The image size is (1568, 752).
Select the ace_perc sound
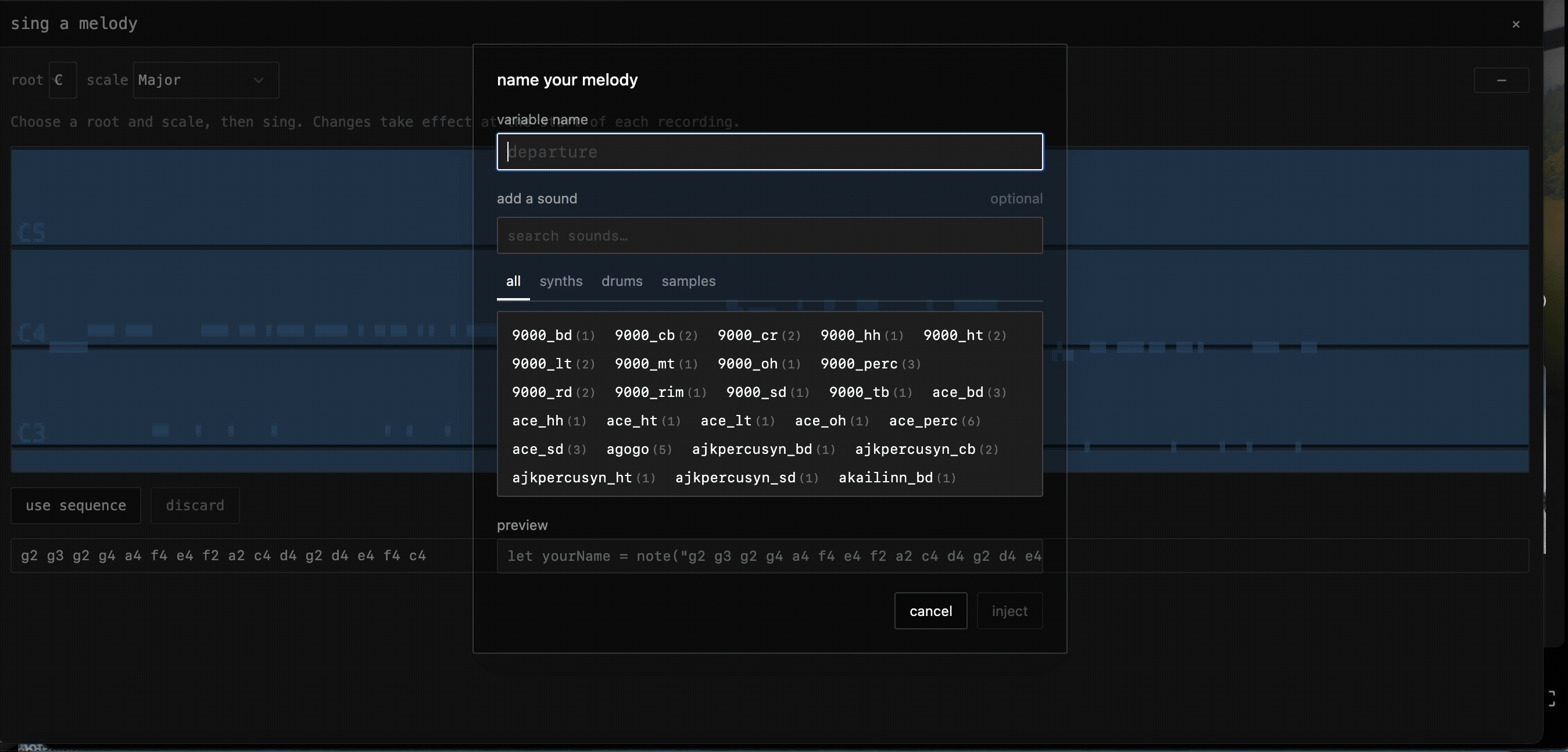[923, 421]
